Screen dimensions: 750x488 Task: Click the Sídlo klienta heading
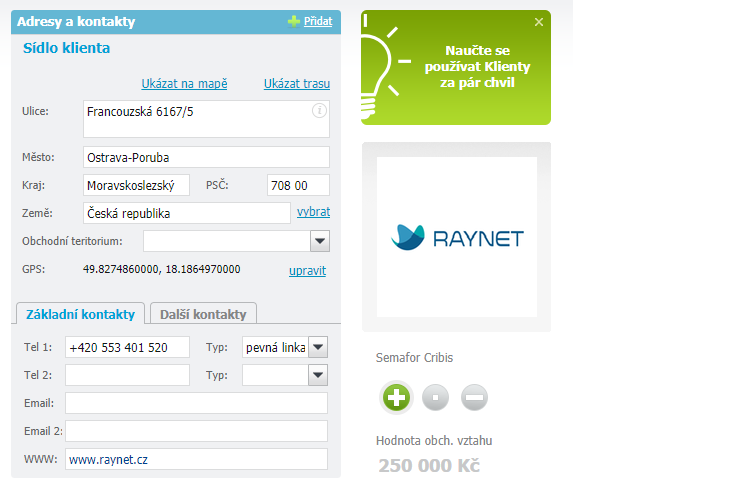(x=66, y=48)
